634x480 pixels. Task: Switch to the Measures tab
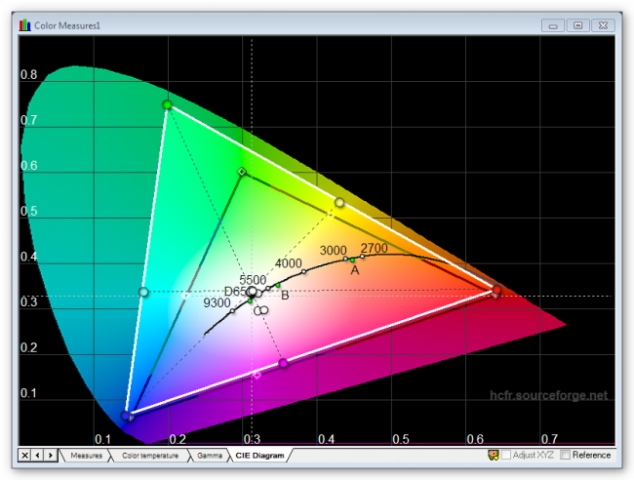coord(86,455)
